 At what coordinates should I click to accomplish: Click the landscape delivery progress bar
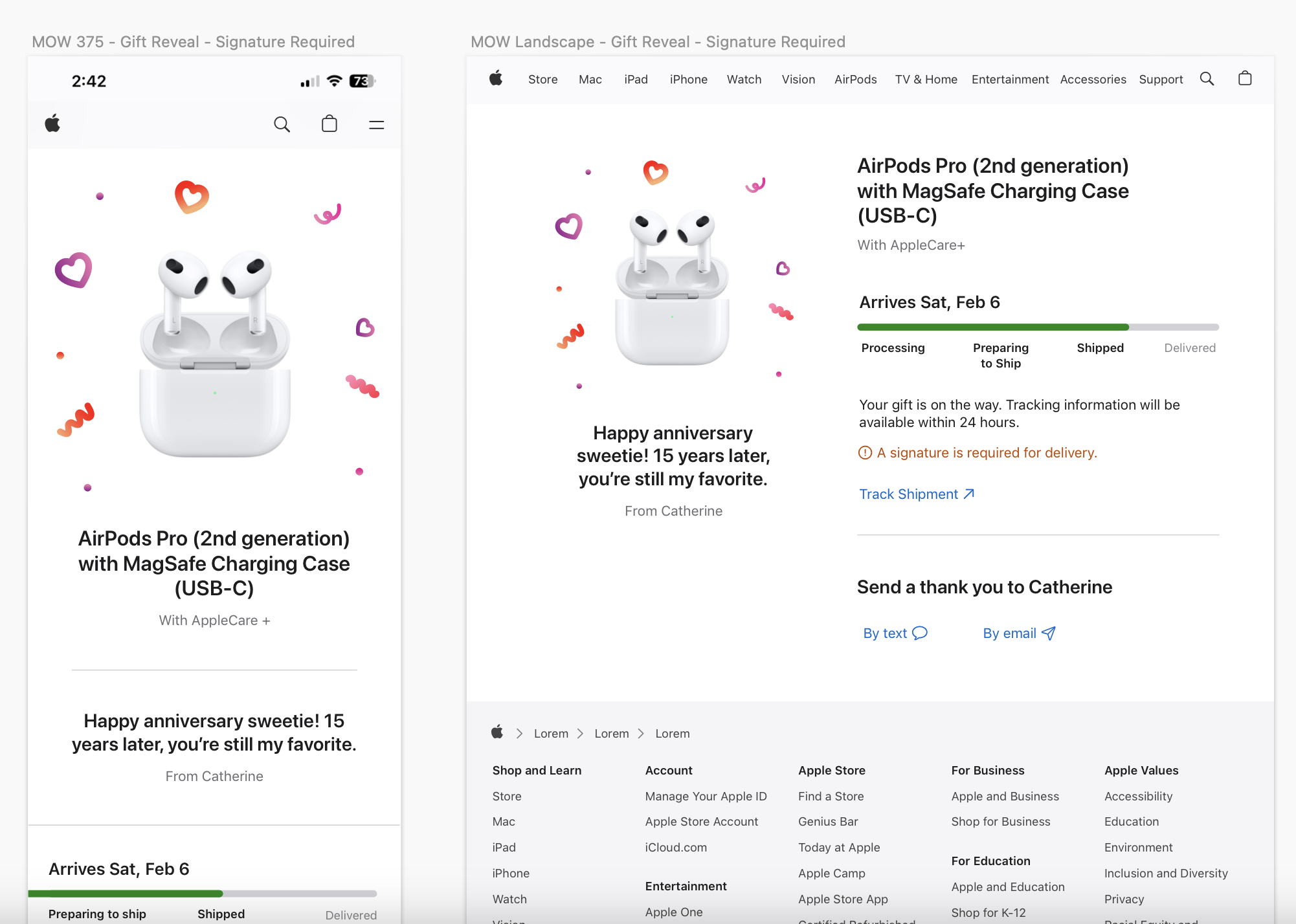coord(1038,327)
